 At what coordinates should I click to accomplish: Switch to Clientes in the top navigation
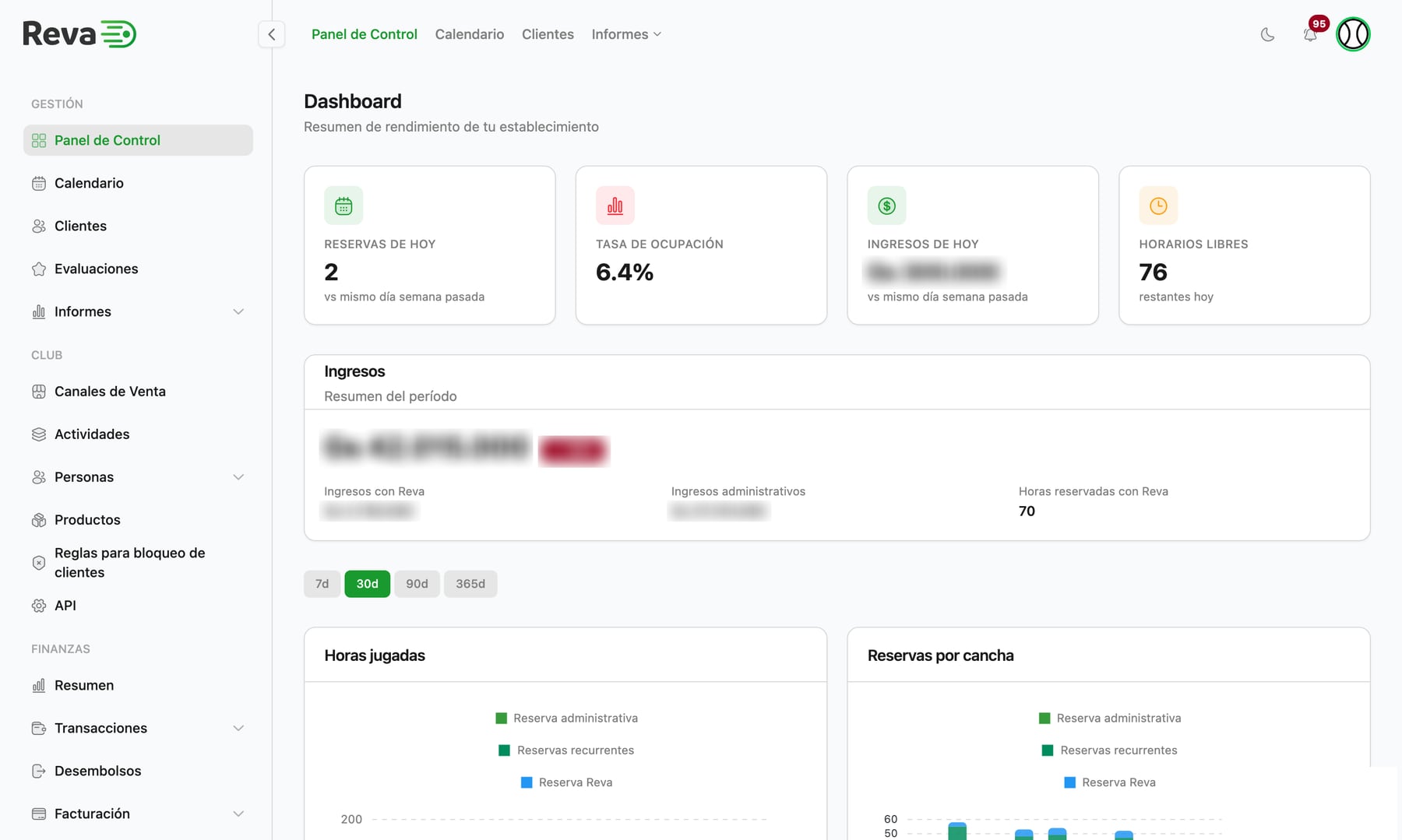pos(548,34)
